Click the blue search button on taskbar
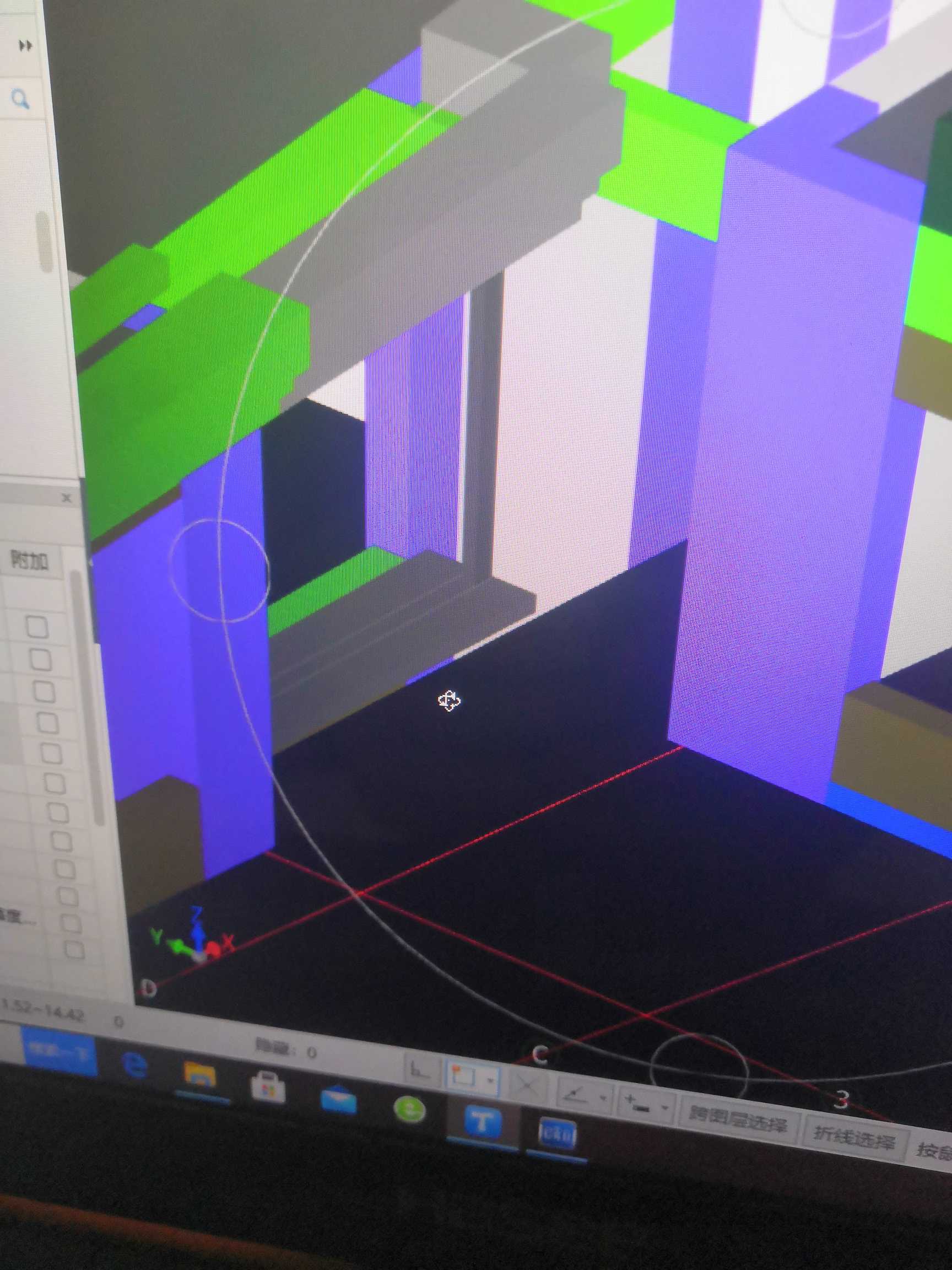This screenshot has height=1270, width=952. [59, 1051]
